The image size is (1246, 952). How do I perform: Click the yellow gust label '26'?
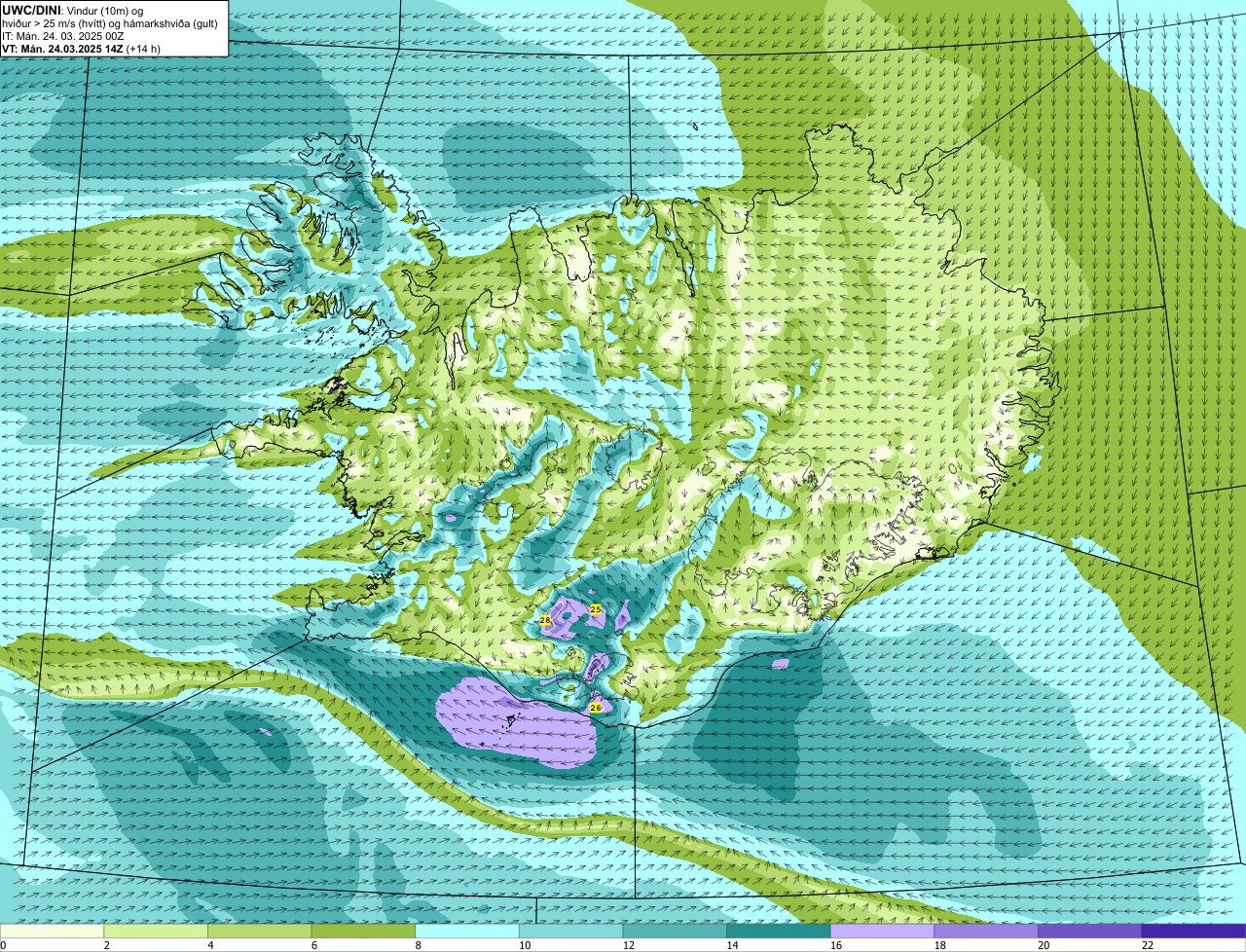coord(596,708)
